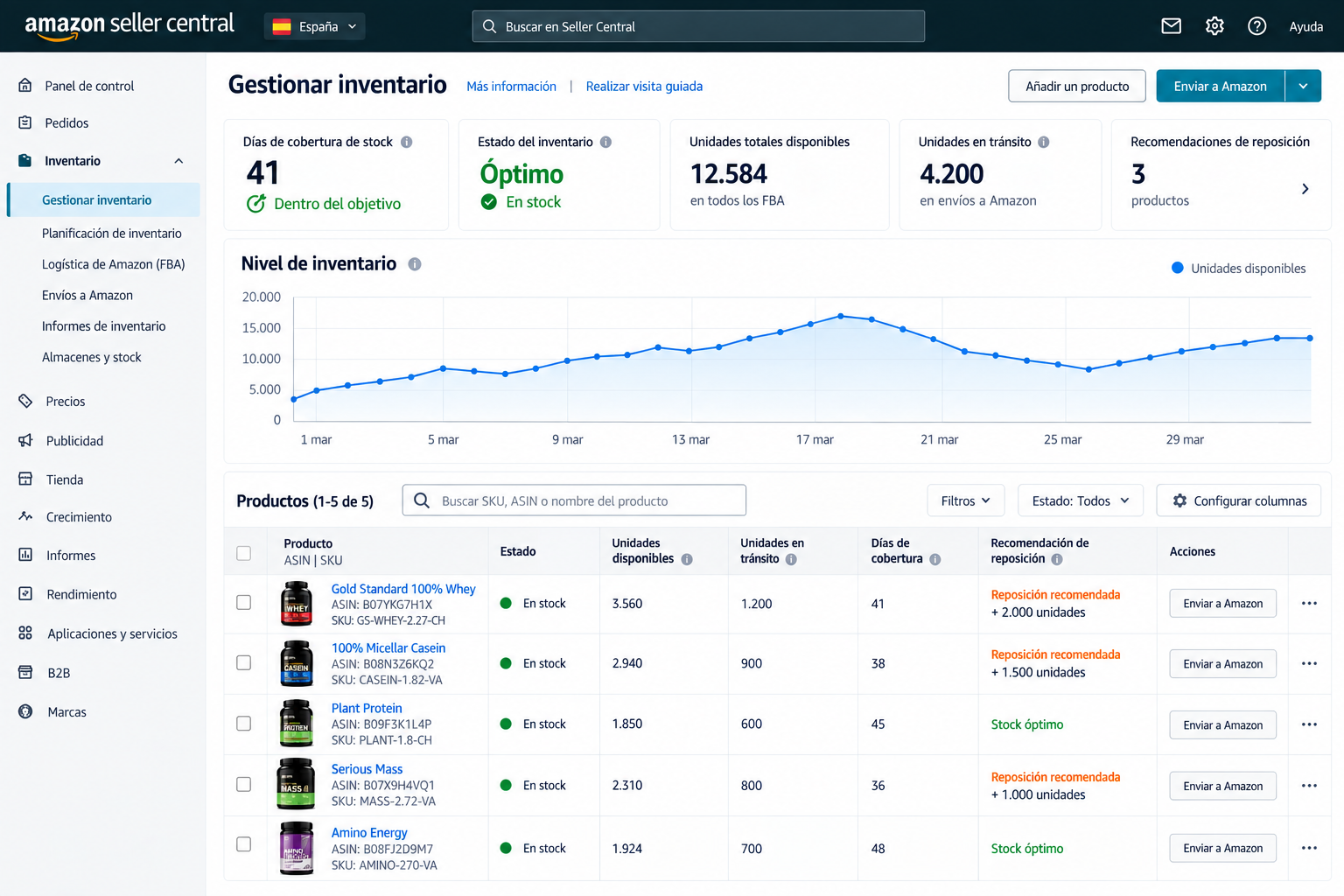Viewport: 1344px width, 896px height.
Task: Open the Más información link
Action: pos(511,86)
